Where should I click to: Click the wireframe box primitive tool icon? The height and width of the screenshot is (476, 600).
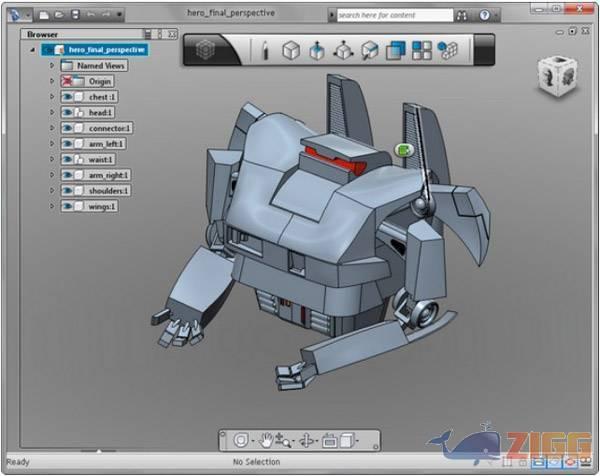coord(290,50)
